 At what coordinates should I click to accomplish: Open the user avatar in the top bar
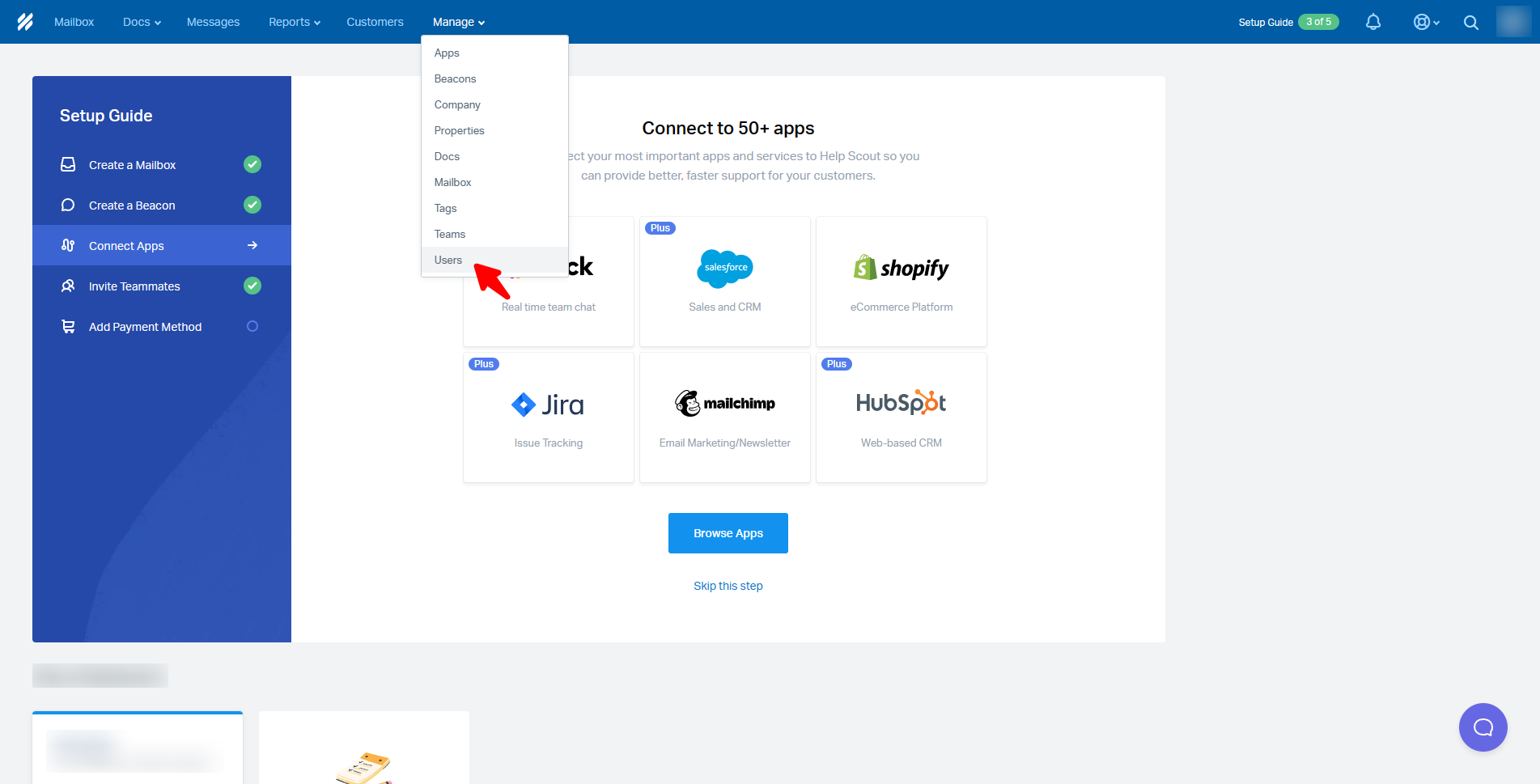coord(1513,22)
